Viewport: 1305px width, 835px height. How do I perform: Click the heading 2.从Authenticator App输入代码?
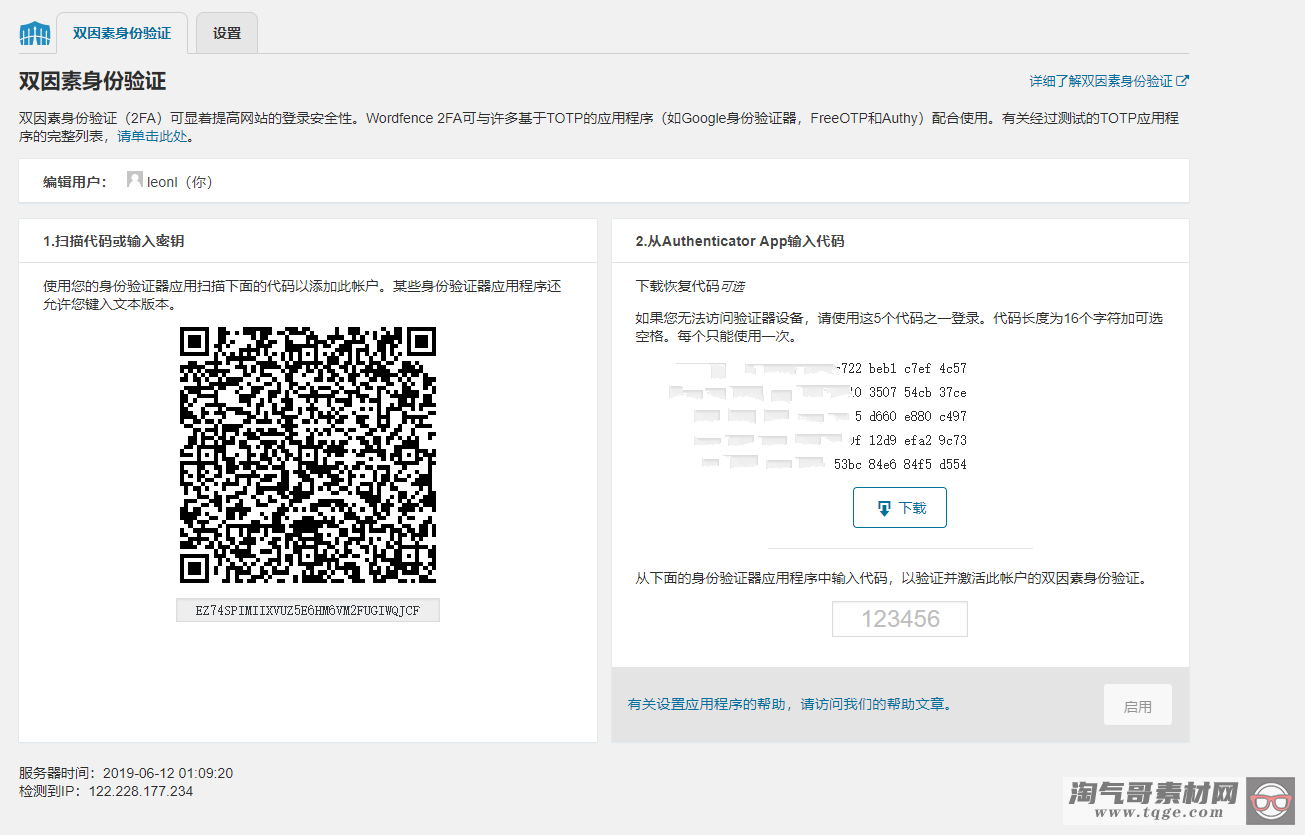740,241
